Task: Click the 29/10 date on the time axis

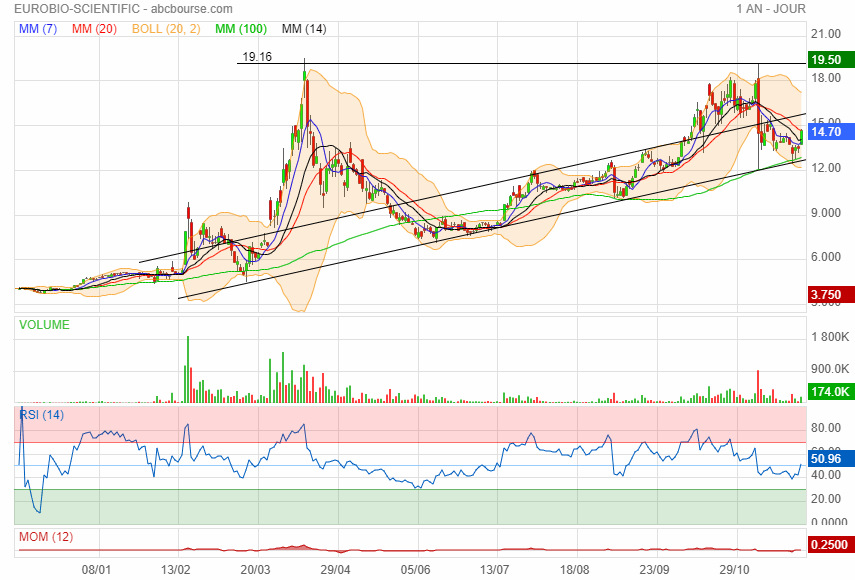Action: 736,568
